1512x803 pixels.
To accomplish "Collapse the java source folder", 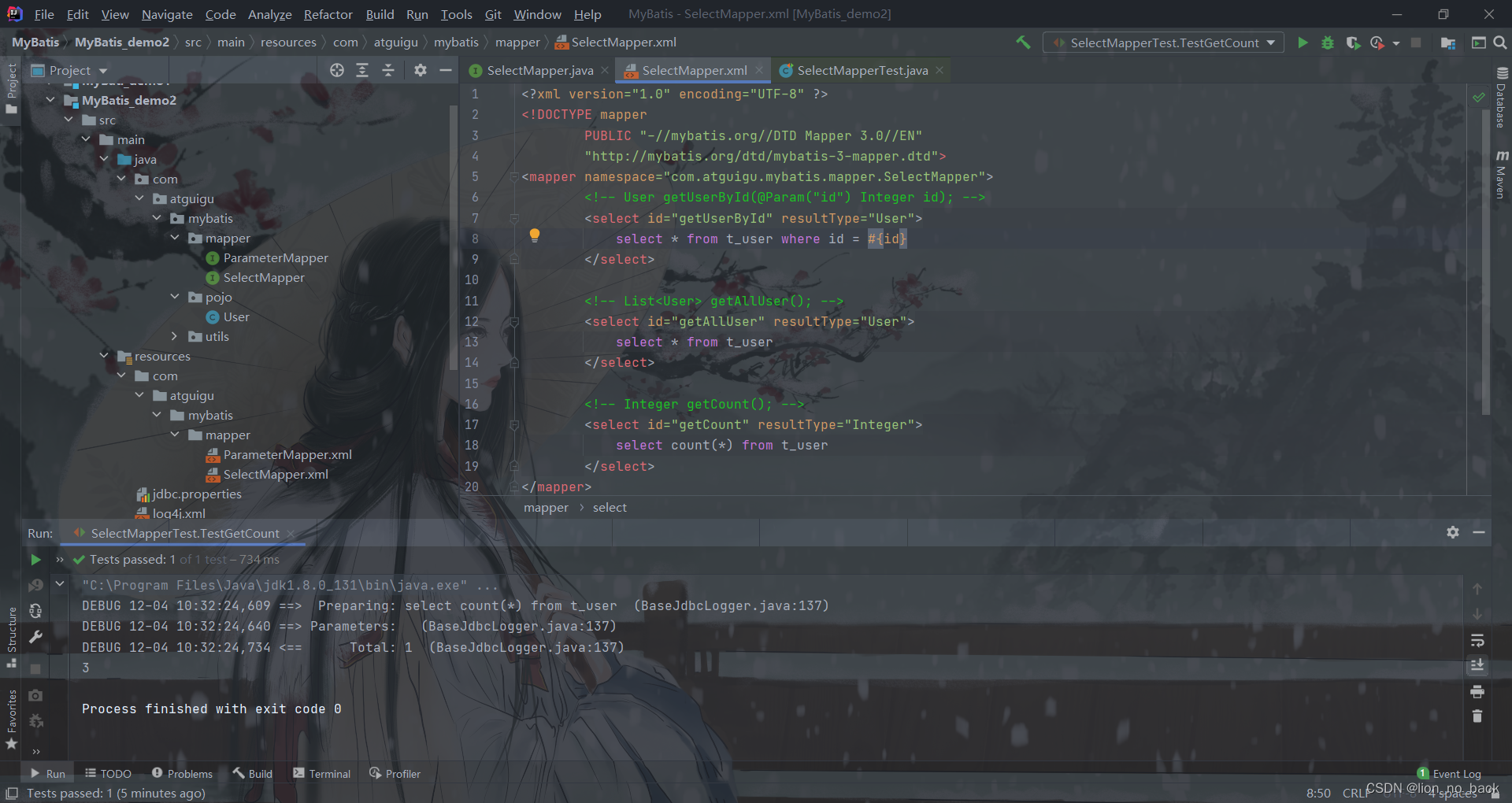I will [x=104, y=159].
